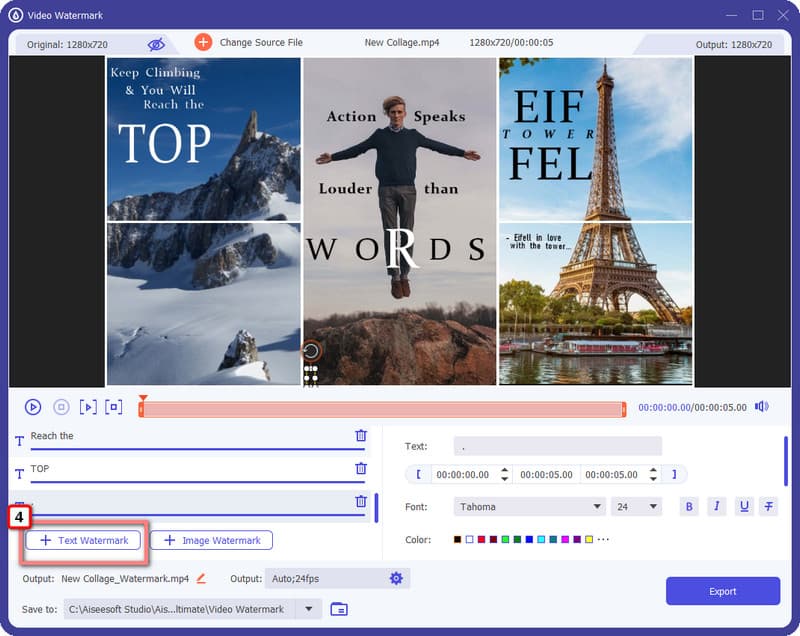
Task: Select yellow color swatch
Action: point(589,540)
